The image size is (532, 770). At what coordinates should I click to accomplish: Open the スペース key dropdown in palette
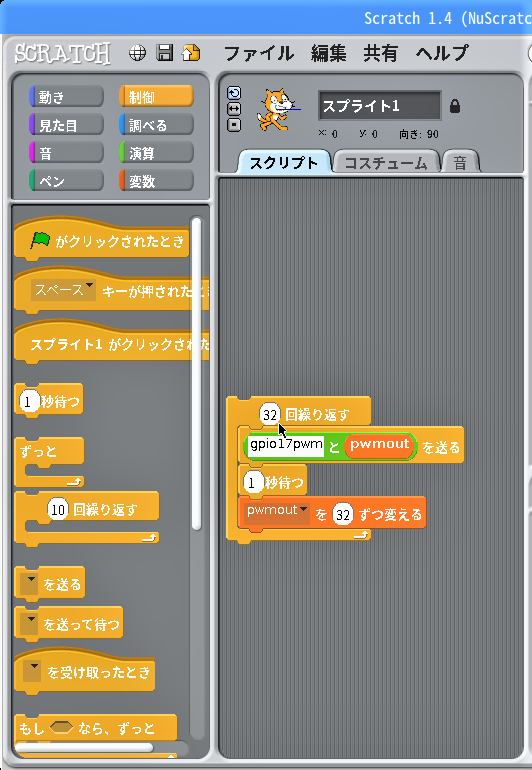pos(63,290)
